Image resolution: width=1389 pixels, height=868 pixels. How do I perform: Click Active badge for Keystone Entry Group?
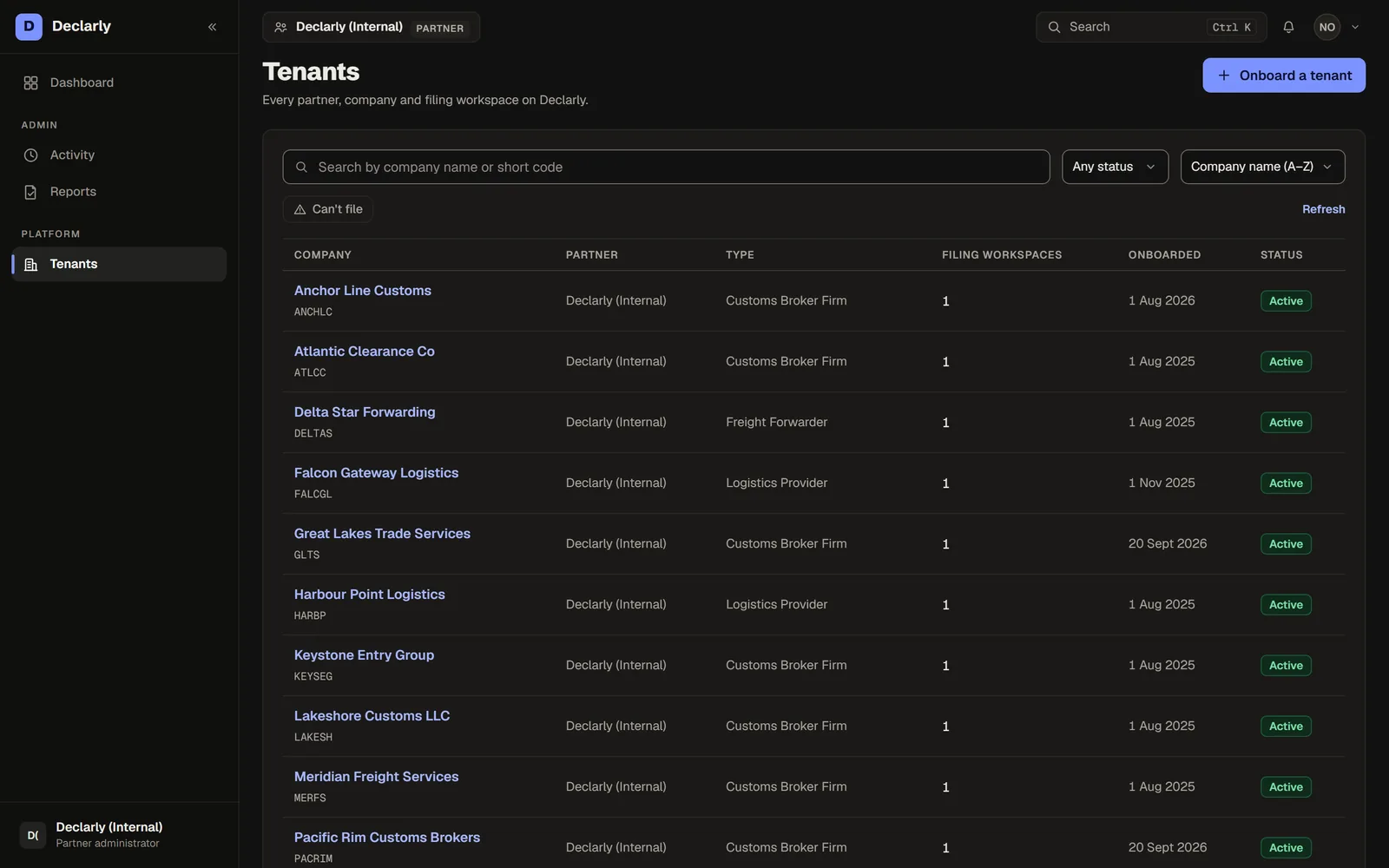[1286, 666]
